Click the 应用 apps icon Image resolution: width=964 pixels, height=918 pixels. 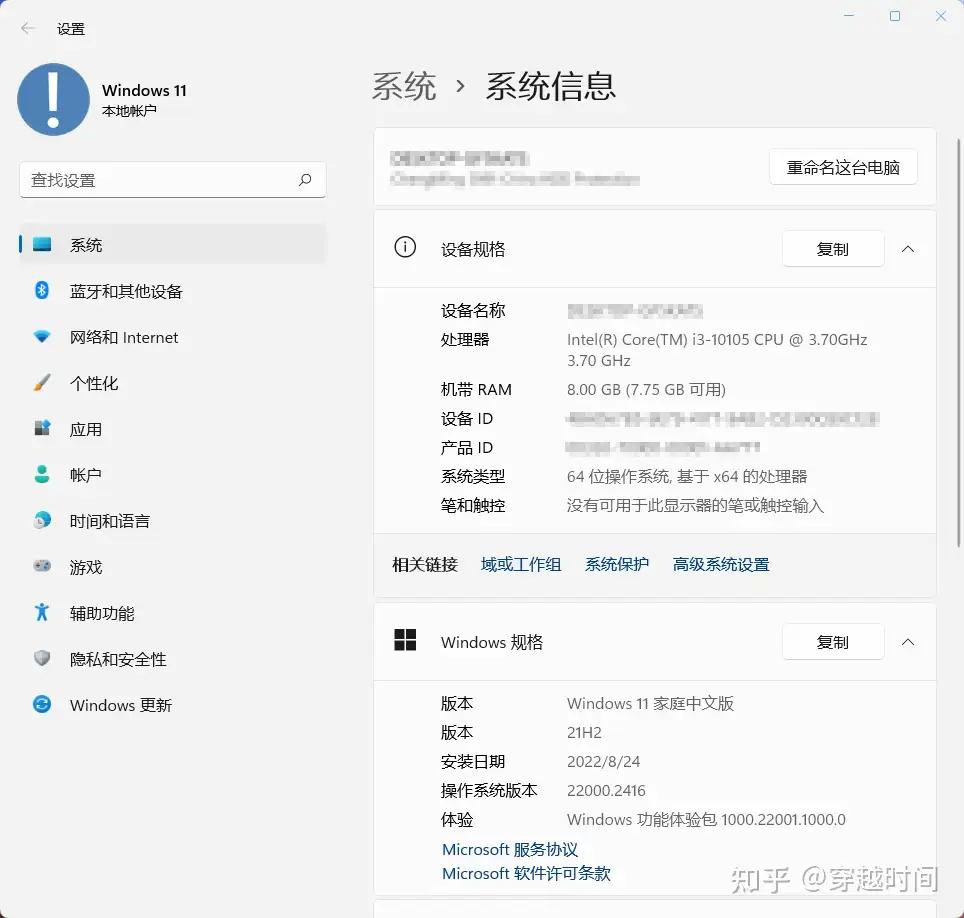(42, 428)
